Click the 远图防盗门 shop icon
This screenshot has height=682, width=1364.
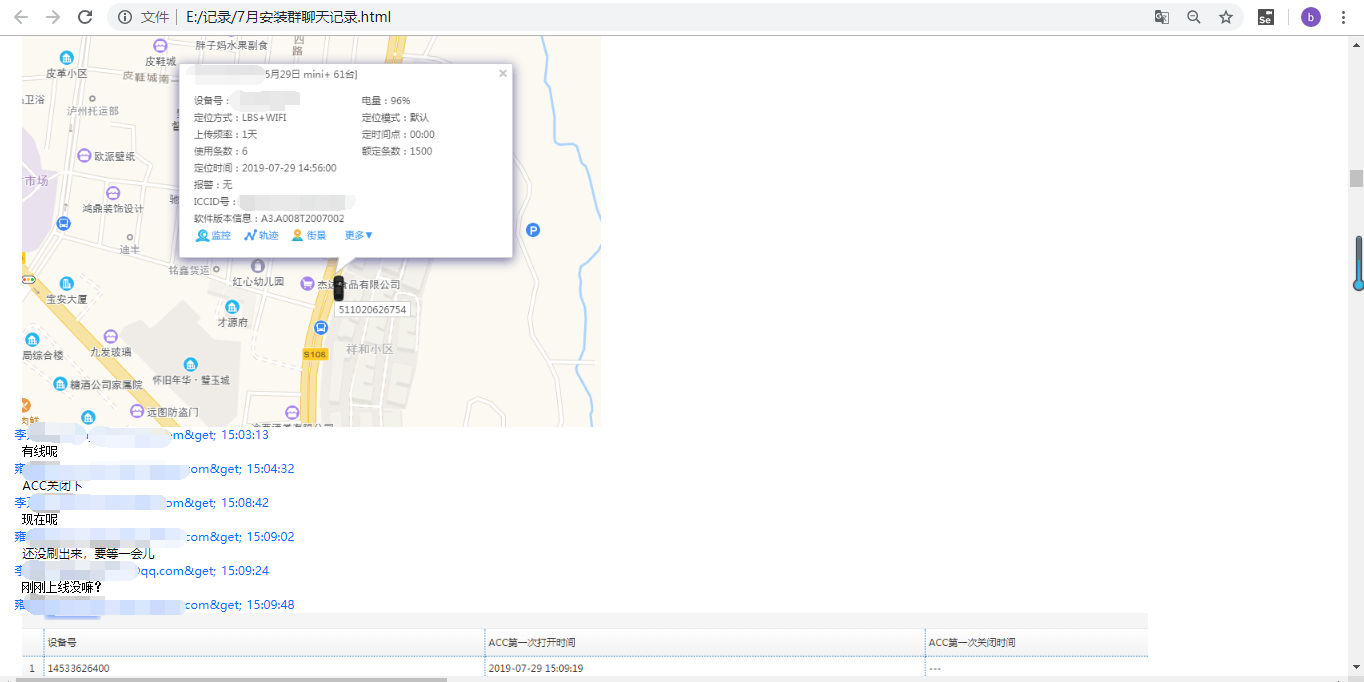(137, 411)
